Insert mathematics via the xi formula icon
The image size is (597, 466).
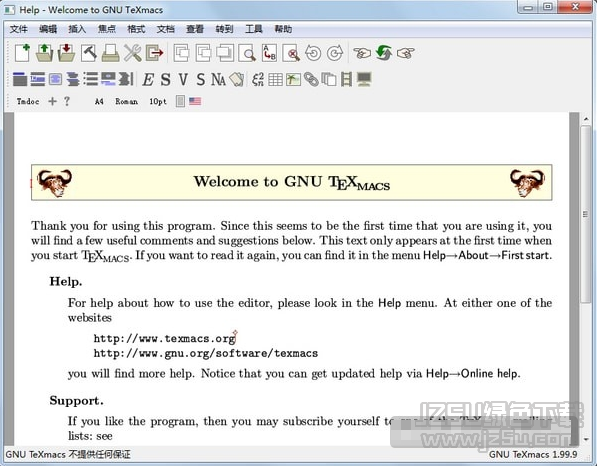[x=258, y=79]
